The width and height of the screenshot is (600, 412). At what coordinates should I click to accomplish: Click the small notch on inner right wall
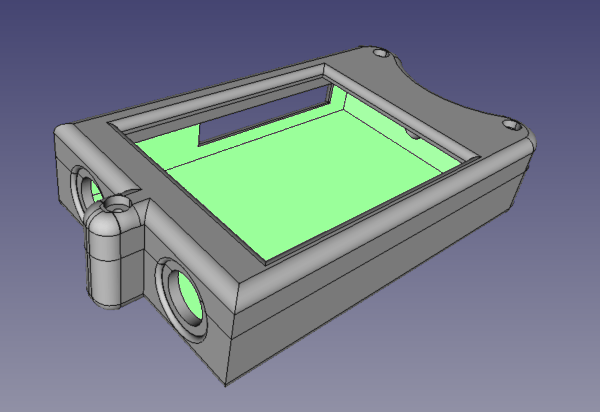[412, 134]
